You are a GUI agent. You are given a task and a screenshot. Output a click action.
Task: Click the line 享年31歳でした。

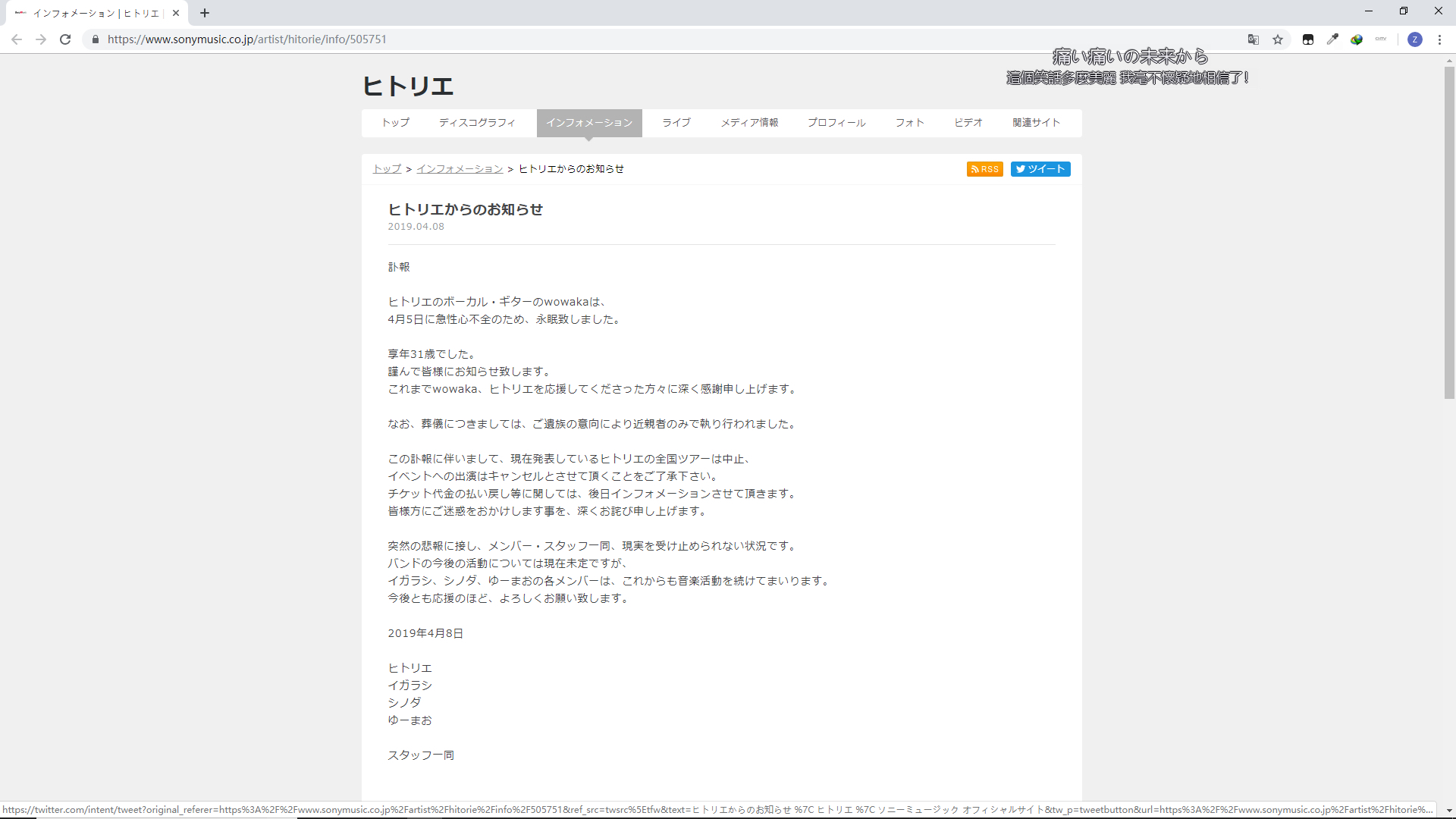[x=433, y=354]
